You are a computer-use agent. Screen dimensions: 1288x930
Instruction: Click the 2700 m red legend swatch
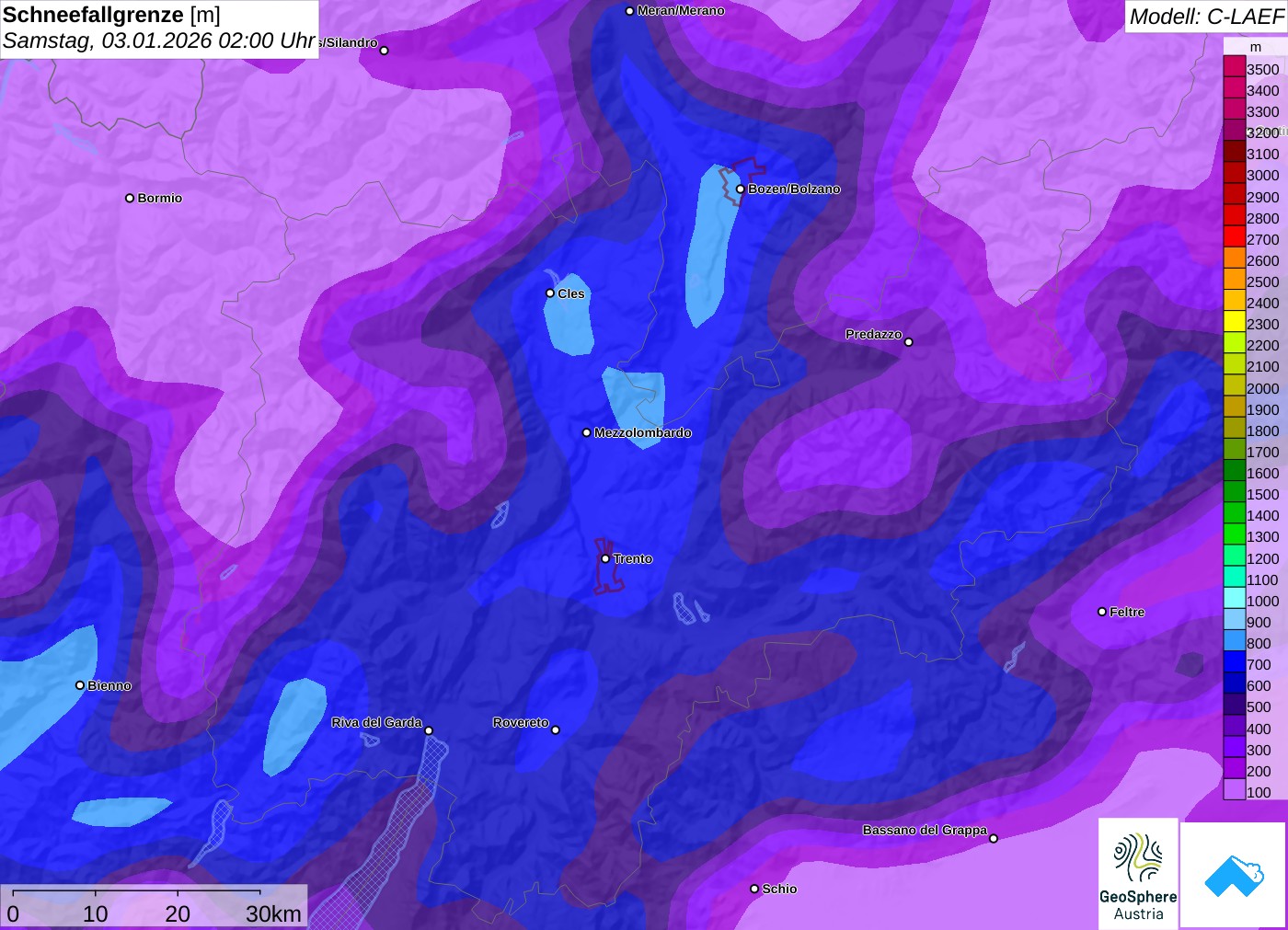(x=1235, y=238)
